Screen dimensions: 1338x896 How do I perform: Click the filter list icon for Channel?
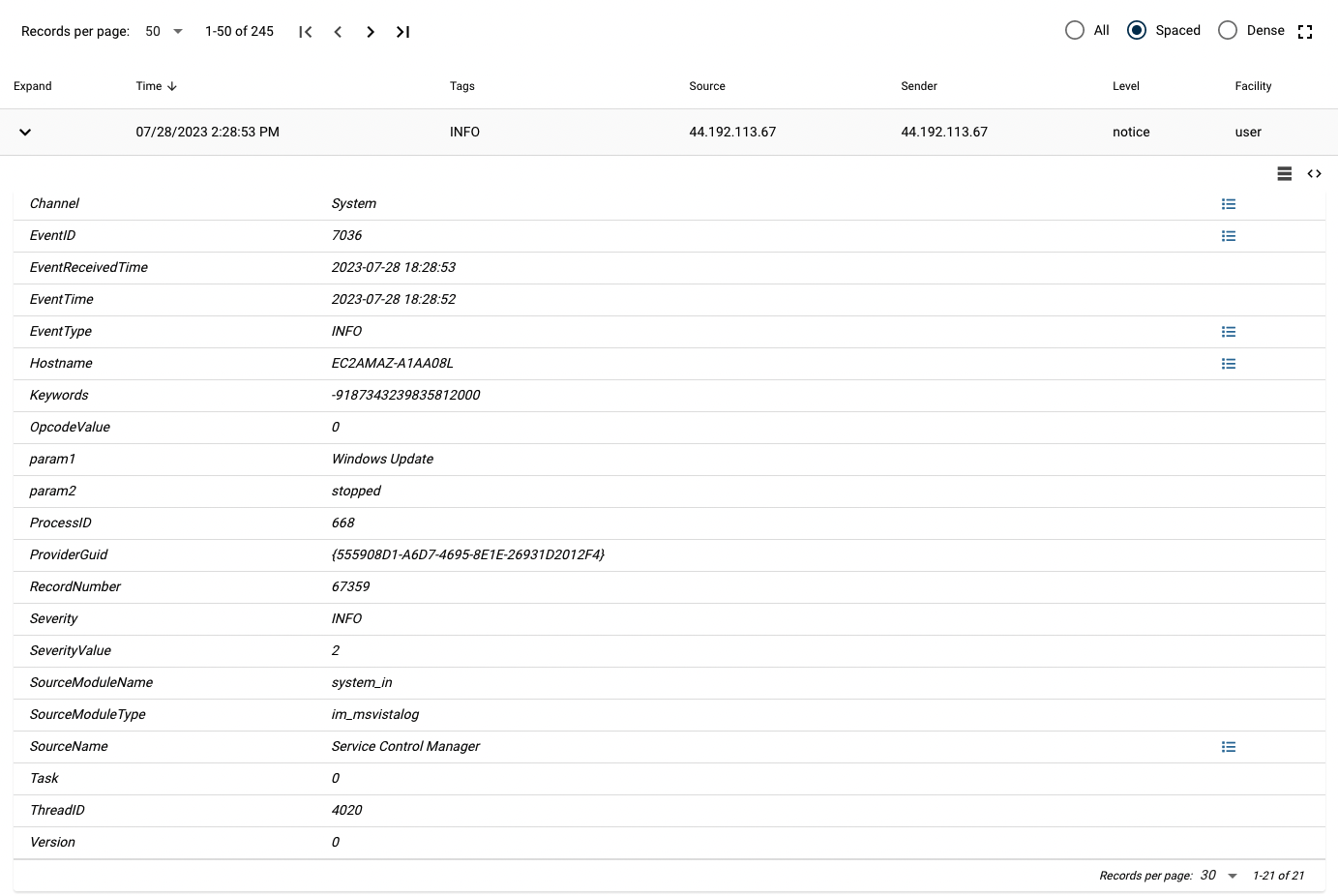[x=1229, y=204]
